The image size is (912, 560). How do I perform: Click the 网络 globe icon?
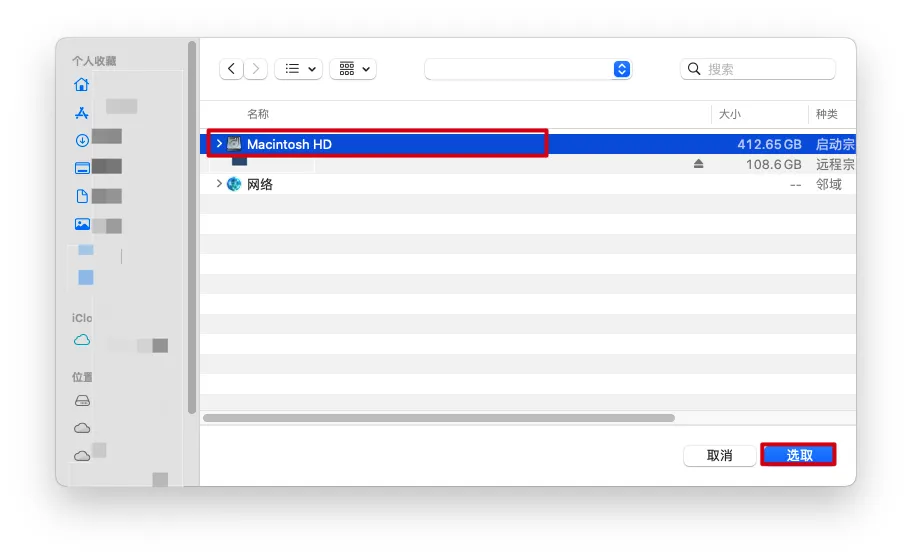coord(234,184)
